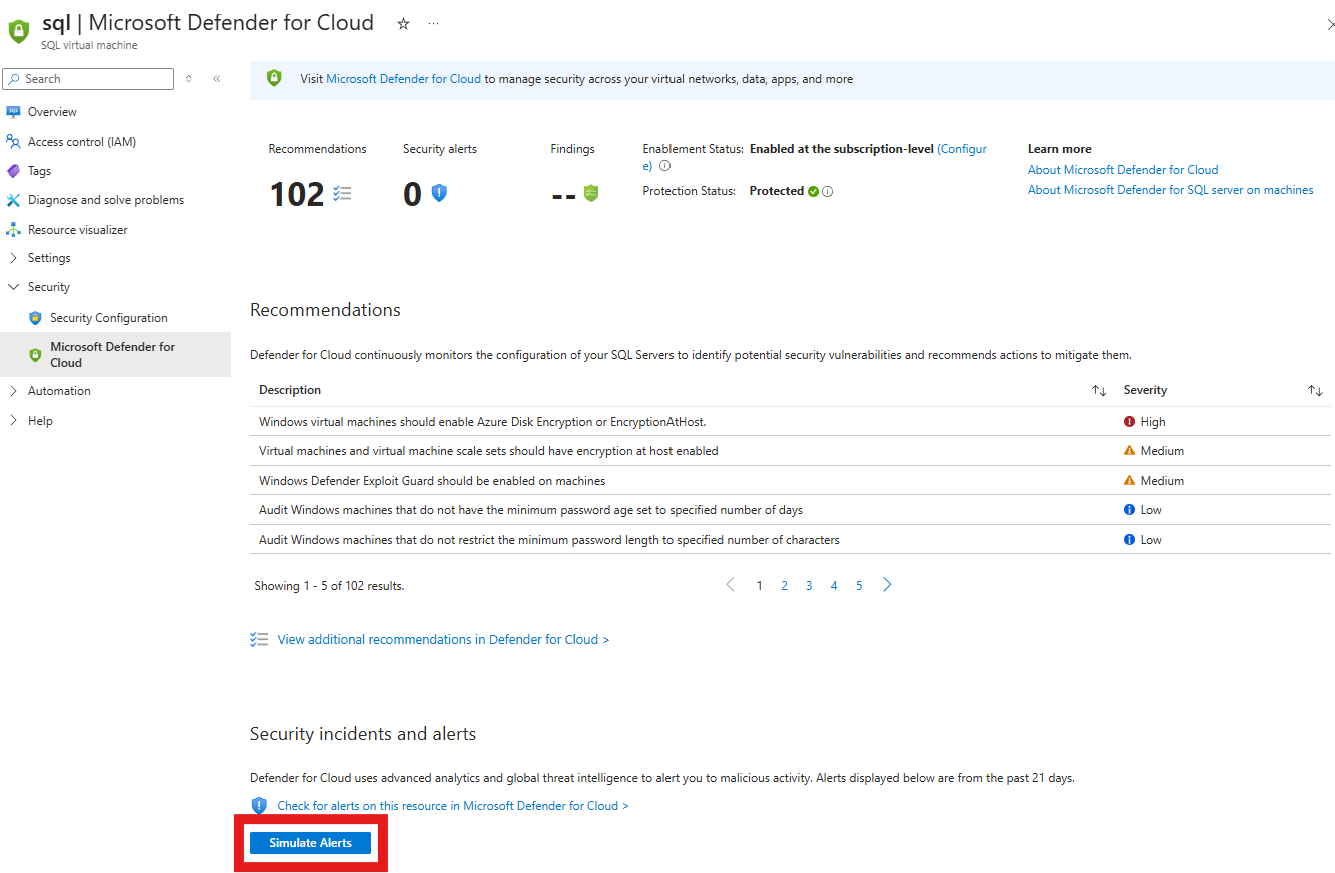The image size is (1335, 873).
Task: Click the orange Medium icon in encryption at host row
Action: click(1130, 451)
